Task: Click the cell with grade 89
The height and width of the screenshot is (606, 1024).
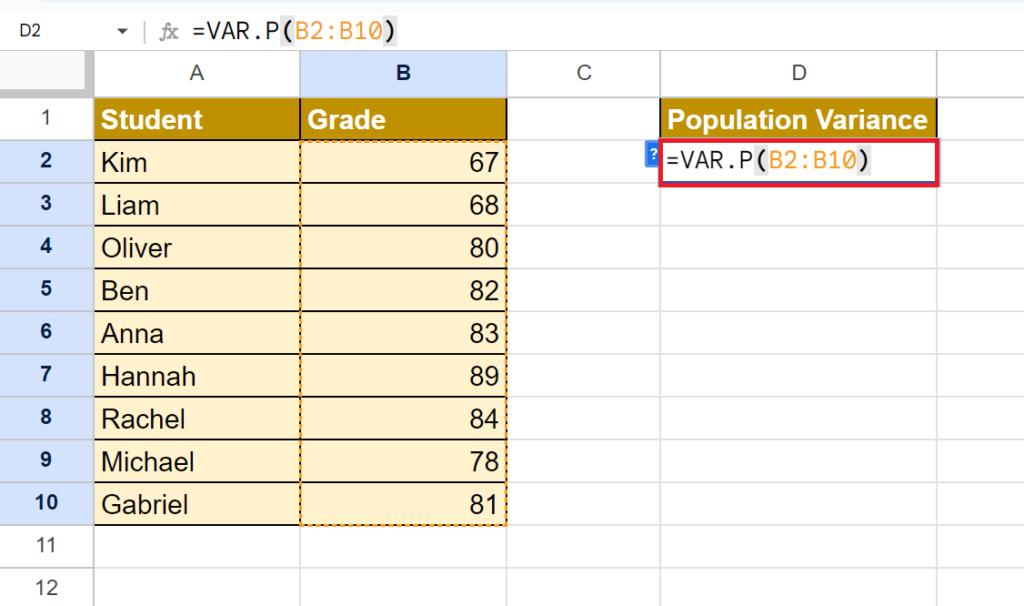Action: coord(403,376)
